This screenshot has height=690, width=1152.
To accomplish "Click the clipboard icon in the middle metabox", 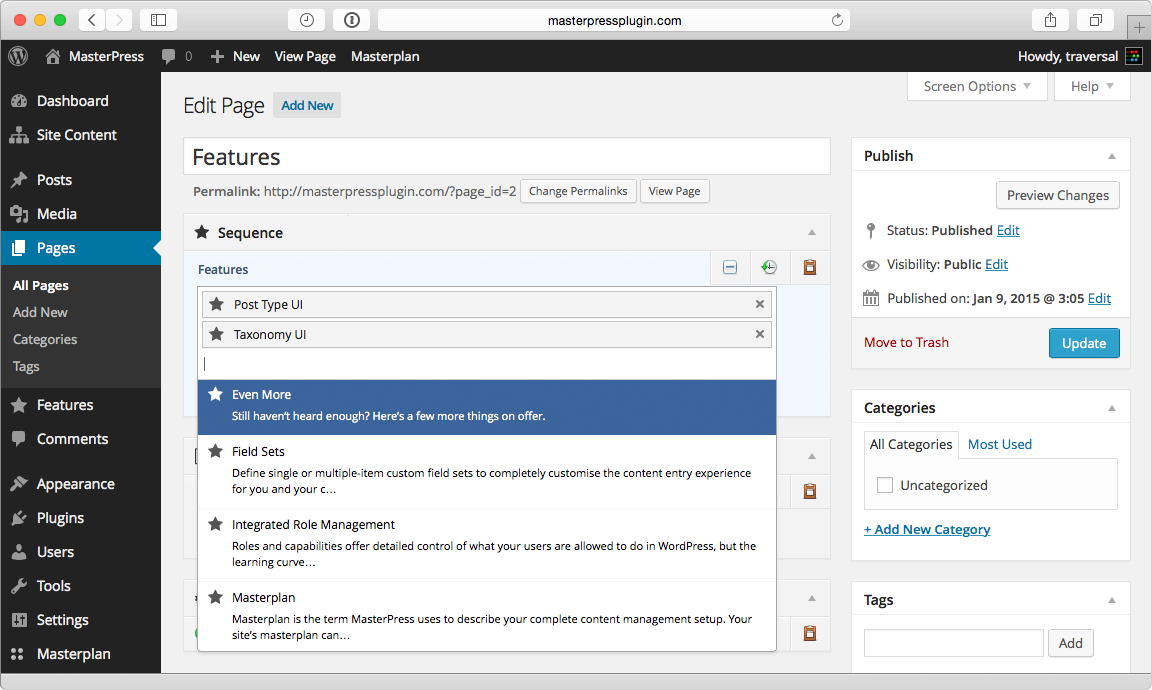I will point(810,491).
